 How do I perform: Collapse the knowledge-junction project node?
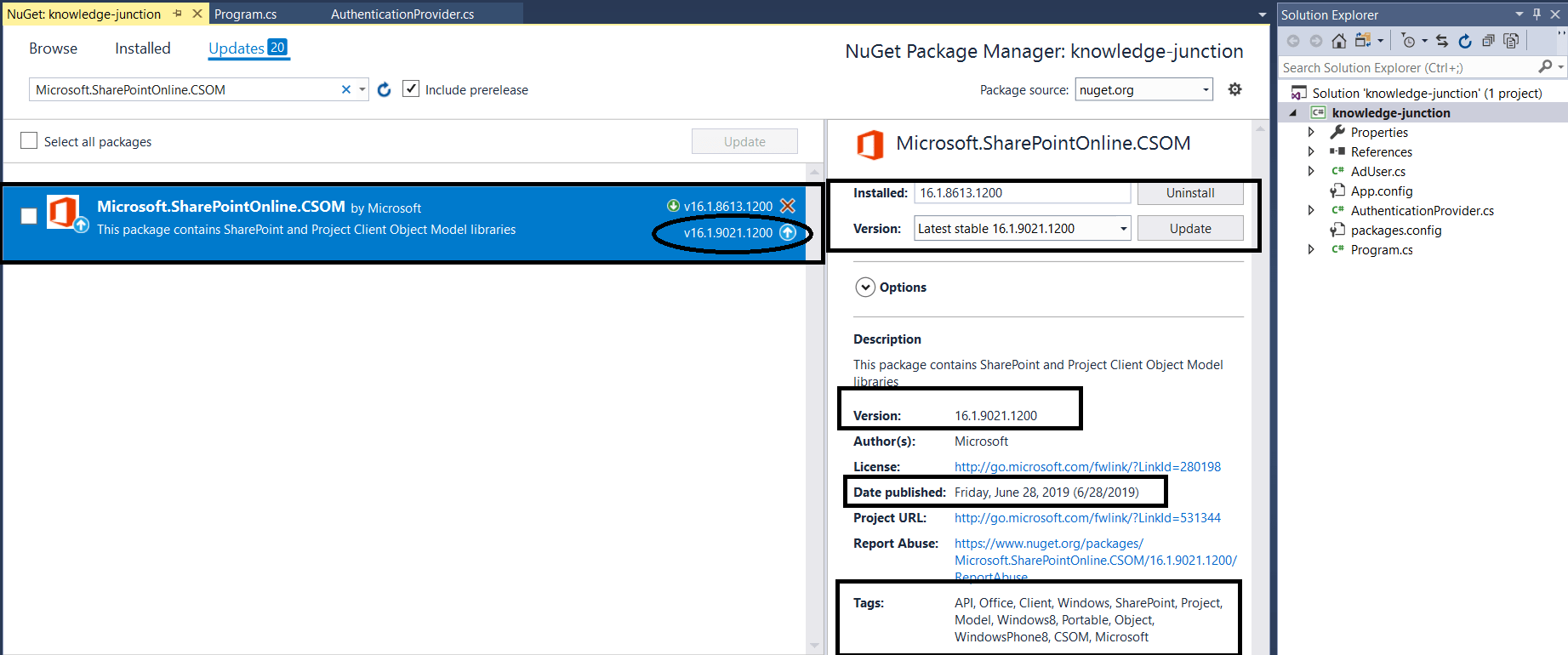[x=1293, y=112]
